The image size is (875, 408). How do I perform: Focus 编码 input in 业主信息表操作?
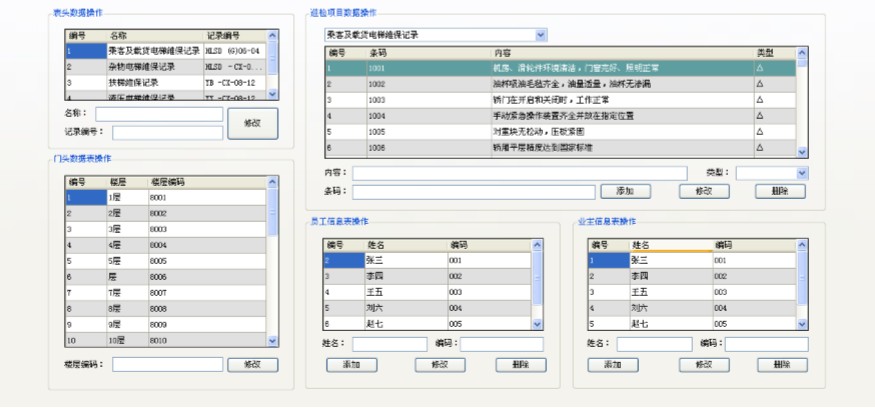click(767, 344)
